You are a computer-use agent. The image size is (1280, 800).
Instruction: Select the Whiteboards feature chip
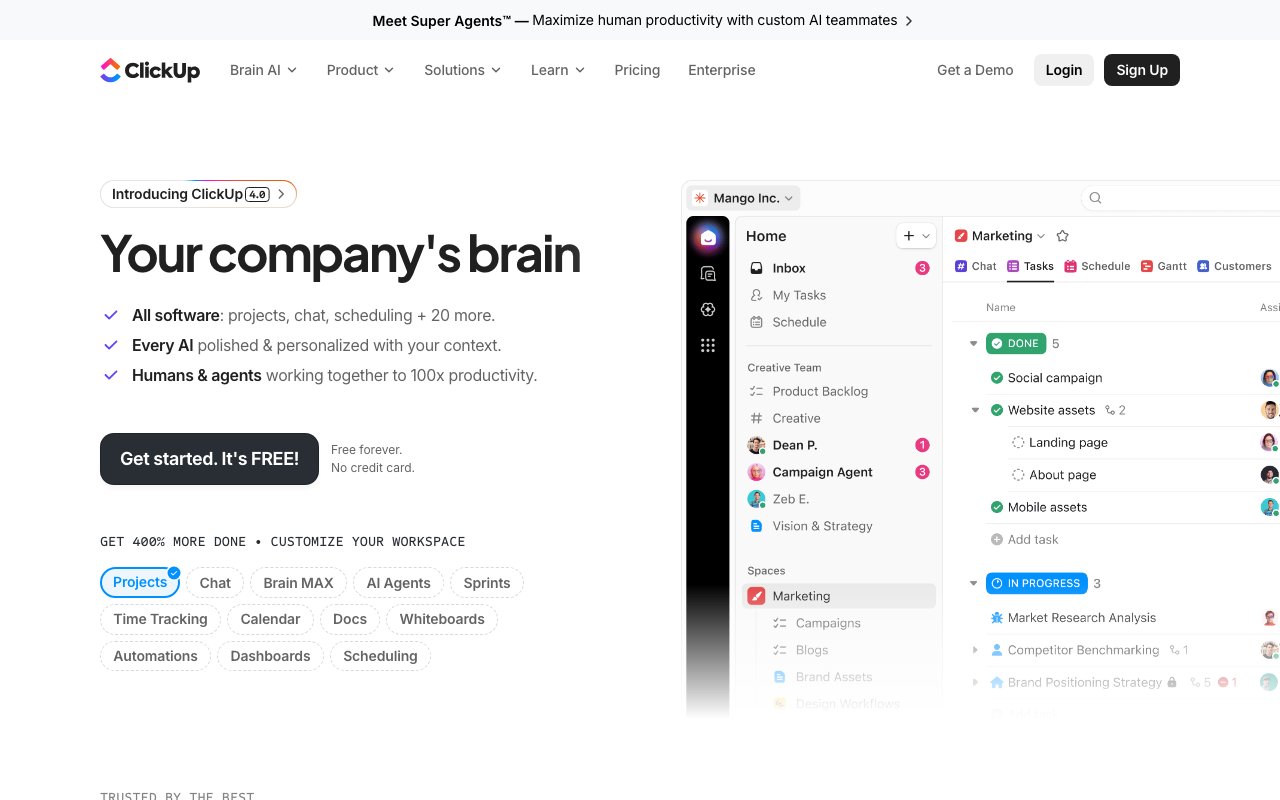pos(442,619)
